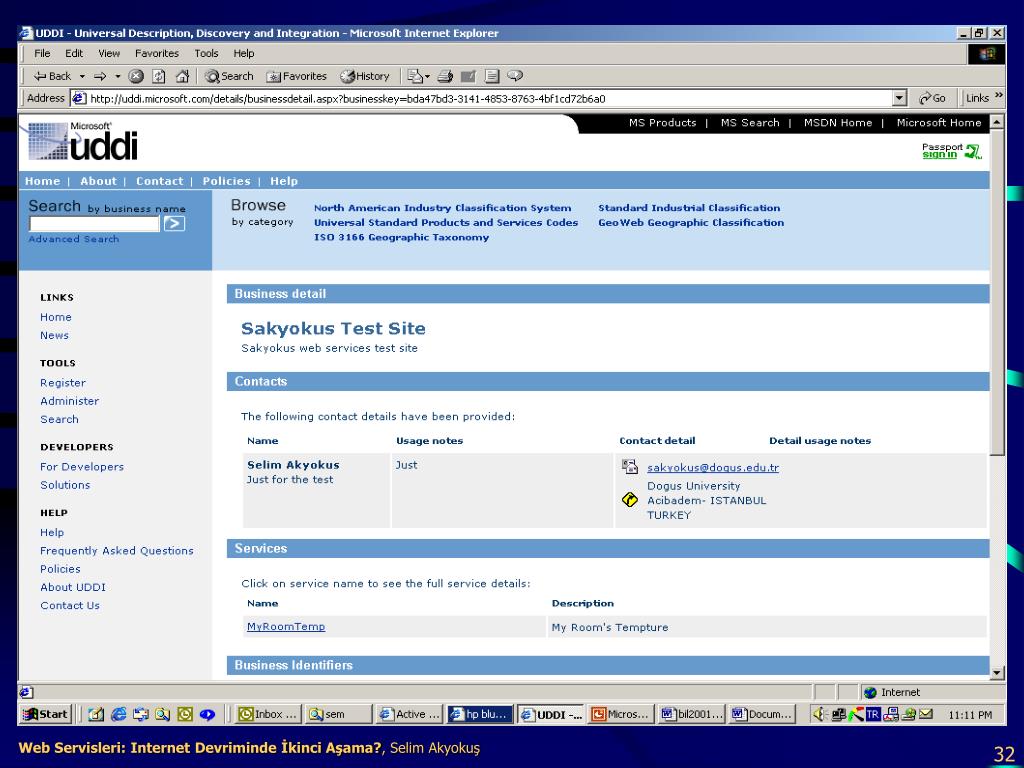Open the Advanced Search link
The height and width of the screenshot is (768, 1024).
[74, 239]
